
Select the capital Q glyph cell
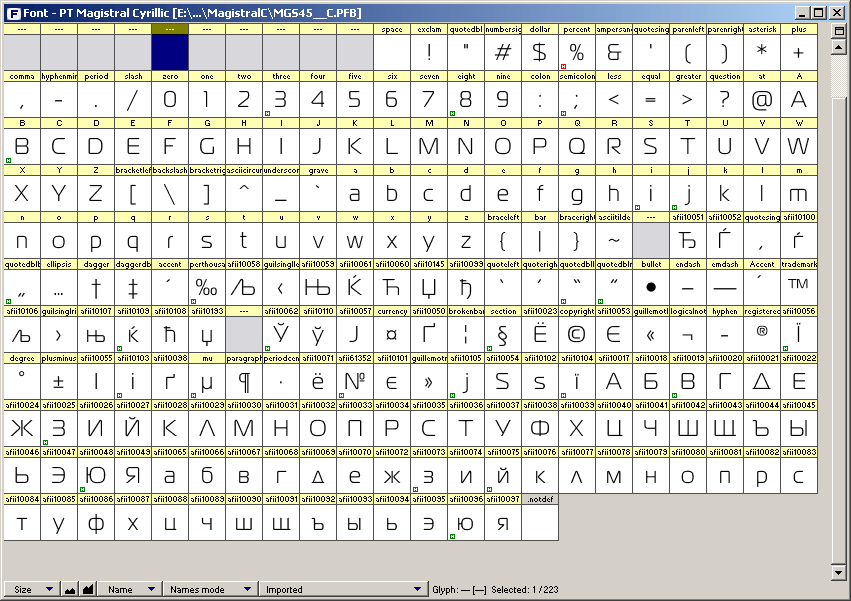click(x=577, y=146)
